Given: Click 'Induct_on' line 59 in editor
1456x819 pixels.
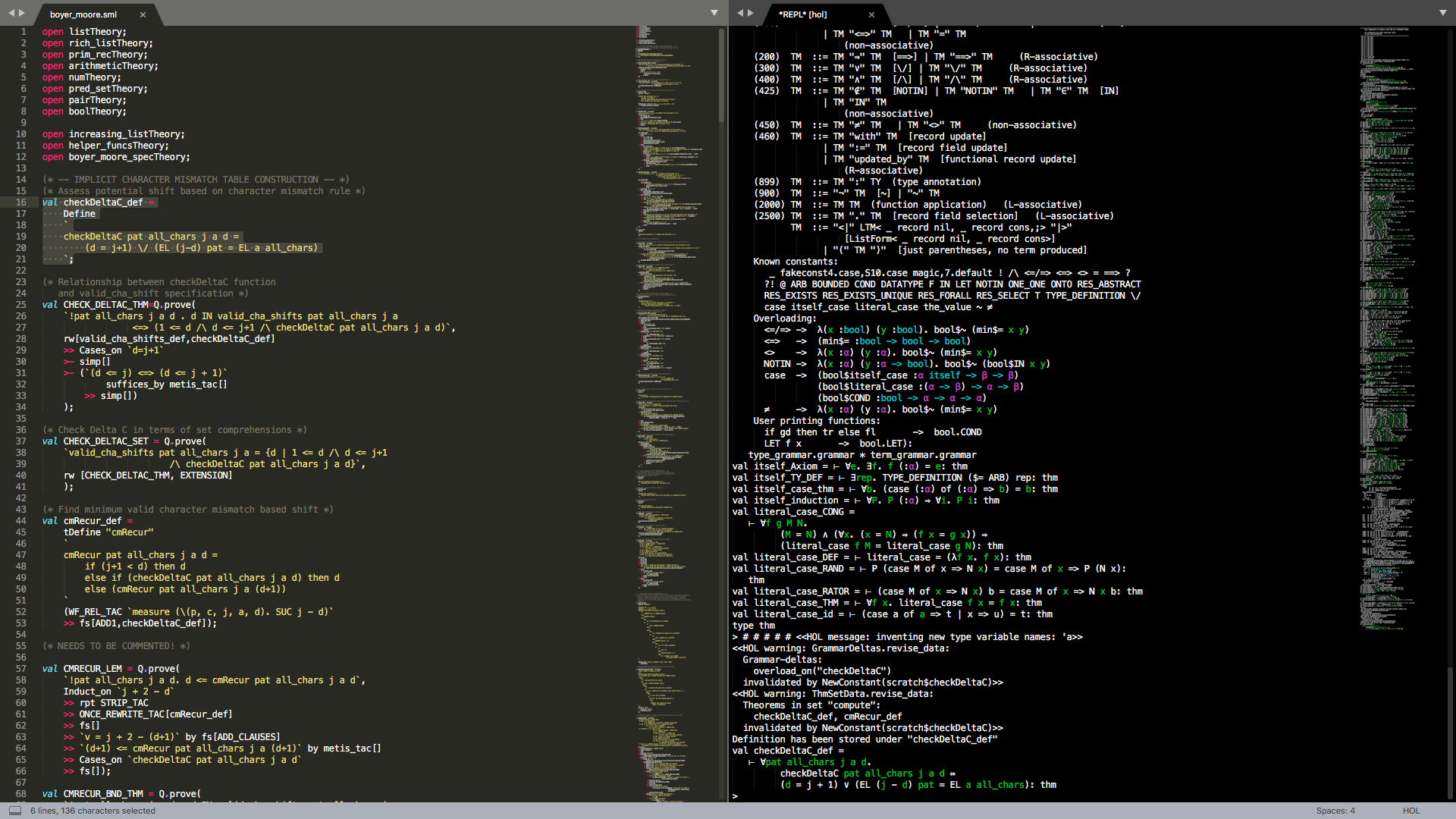Looking at the screenshot, I should coord(119,692).
